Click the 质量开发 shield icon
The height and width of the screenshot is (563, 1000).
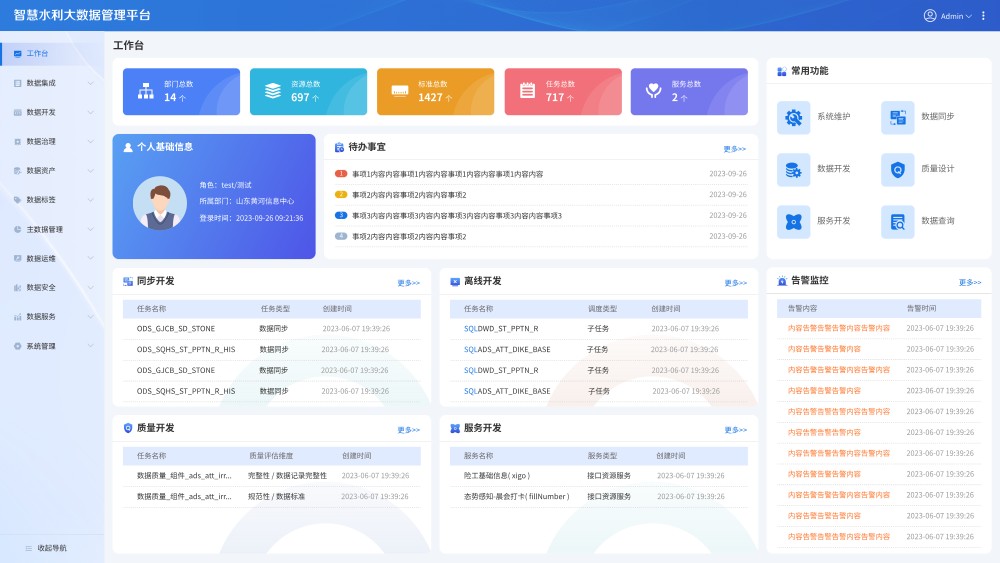click(x=128, y=428)
